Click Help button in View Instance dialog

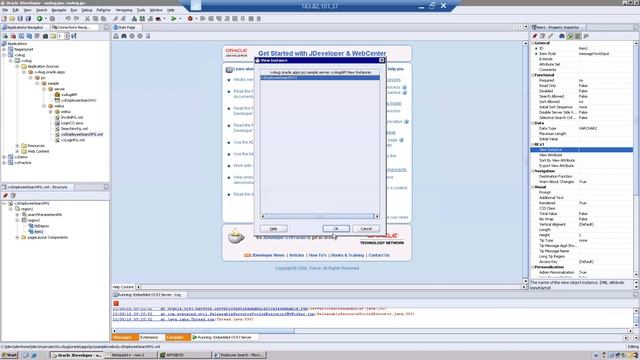273,229
